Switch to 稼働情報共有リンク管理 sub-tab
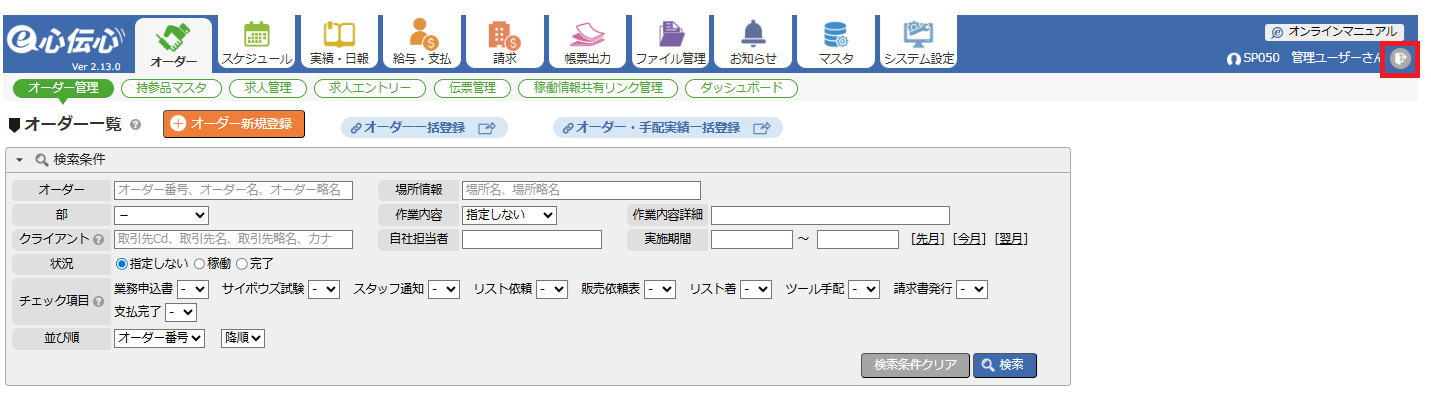Screen dimensions: 1431x395 [597, 88]
